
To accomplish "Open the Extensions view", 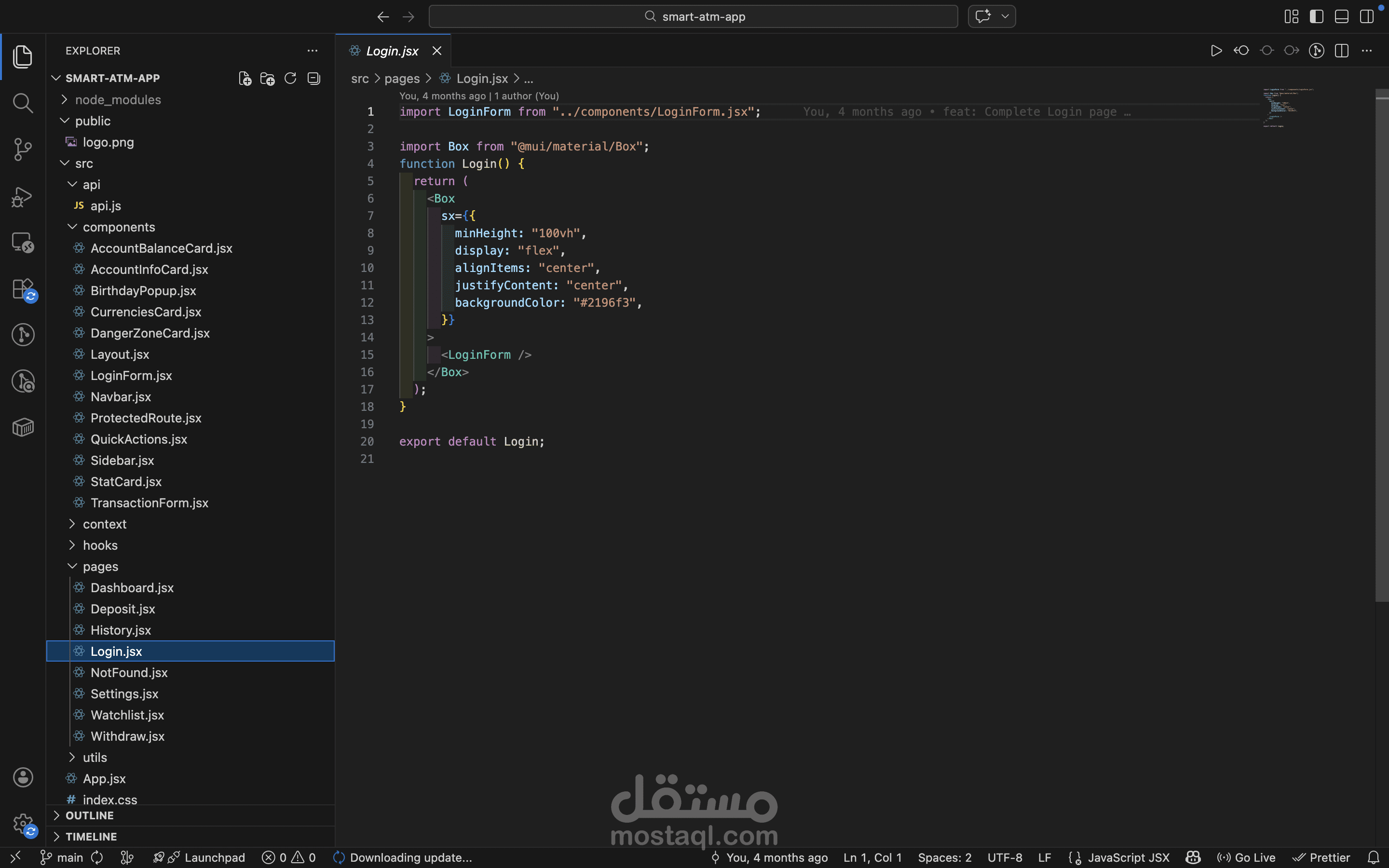I will click(22, 289).
